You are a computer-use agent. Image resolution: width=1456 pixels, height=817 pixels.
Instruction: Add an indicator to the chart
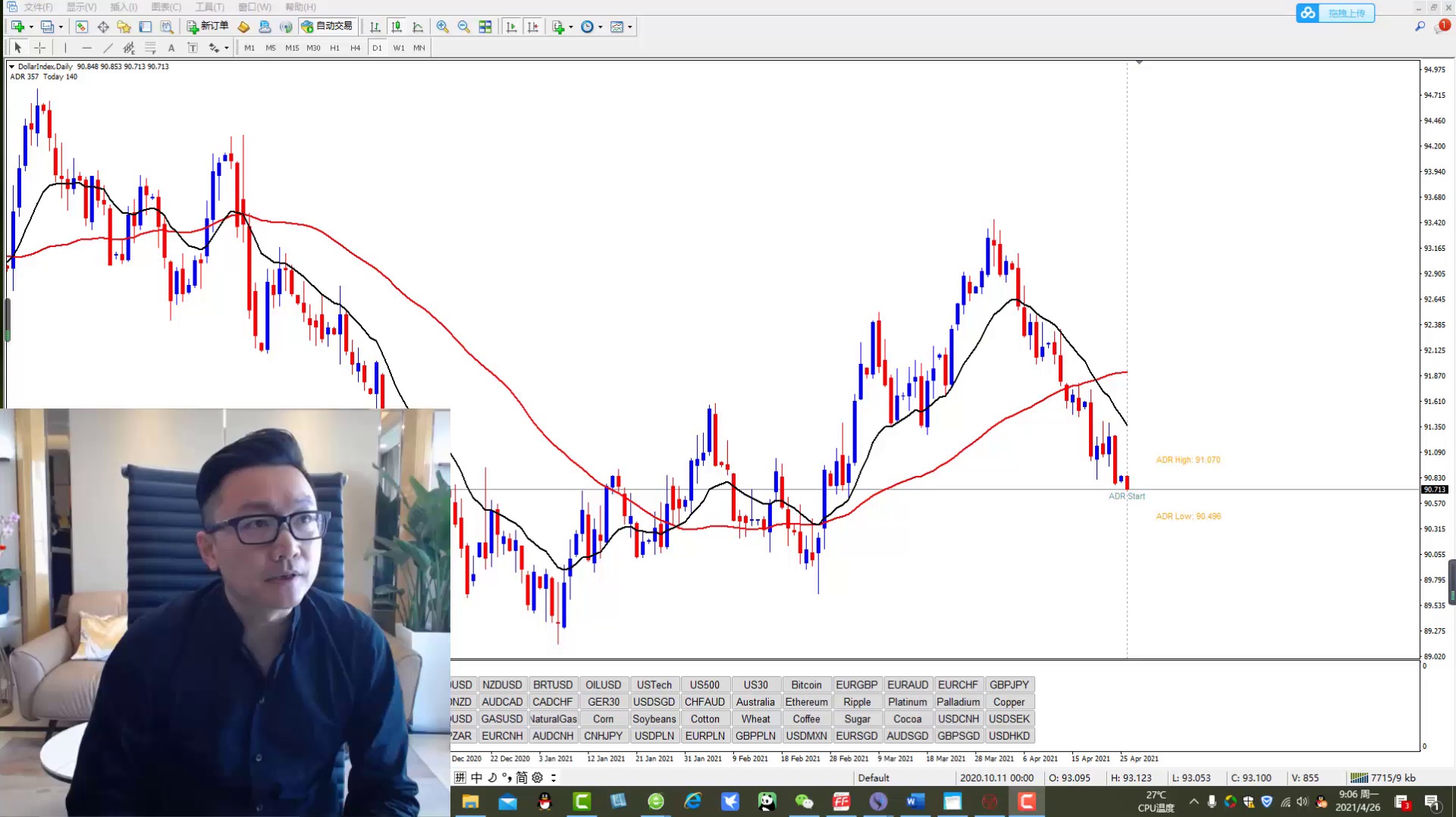(558, 27)
